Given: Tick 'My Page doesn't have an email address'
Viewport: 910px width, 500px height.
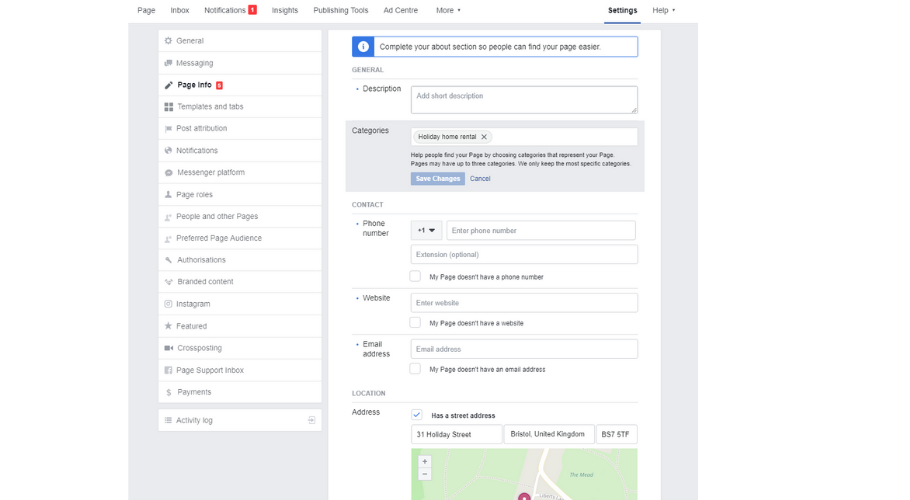Looking at the screenshot, I should coord(415,369).
